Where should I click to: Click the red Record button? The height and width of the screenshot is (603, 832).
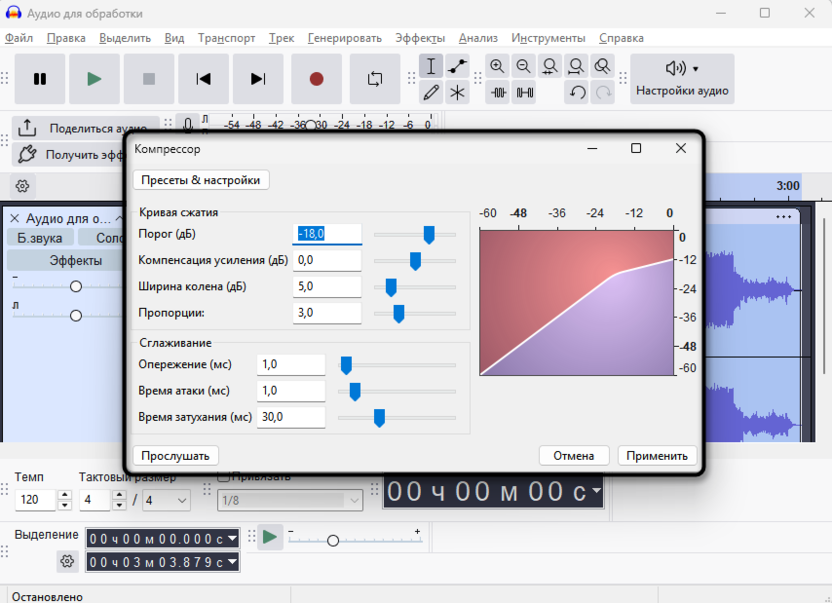(x=316, y=79)
